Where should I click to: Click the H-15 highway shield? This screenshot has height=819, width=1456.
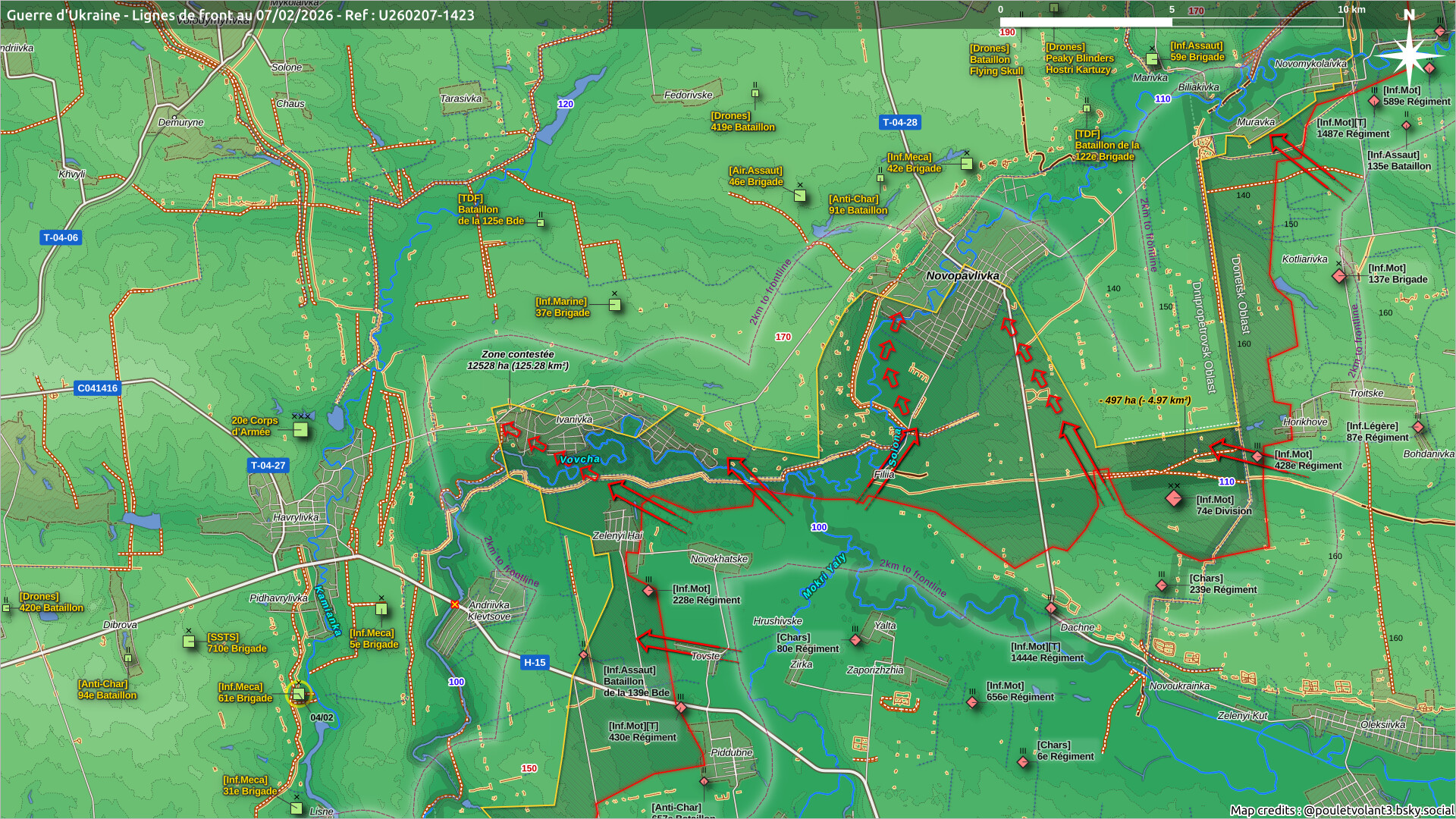point(535,662)
